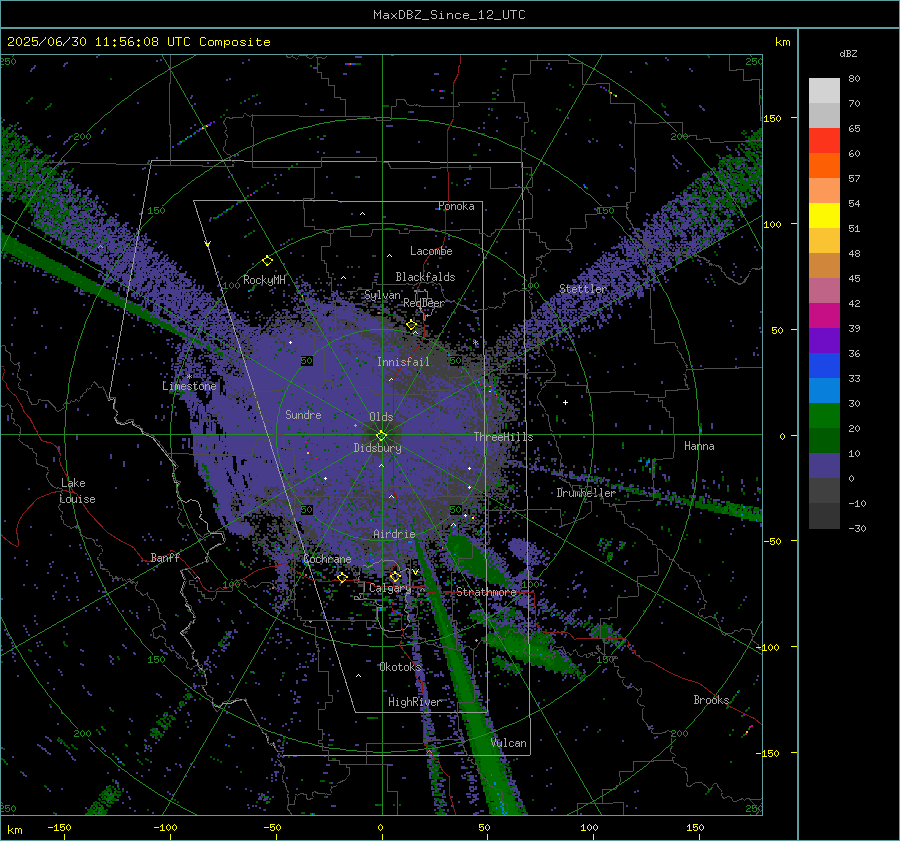Click the yellow arrow marker north of RockyMH
Image resolution: width=900 pixels, height=841 pixels.
coord(208,244)
